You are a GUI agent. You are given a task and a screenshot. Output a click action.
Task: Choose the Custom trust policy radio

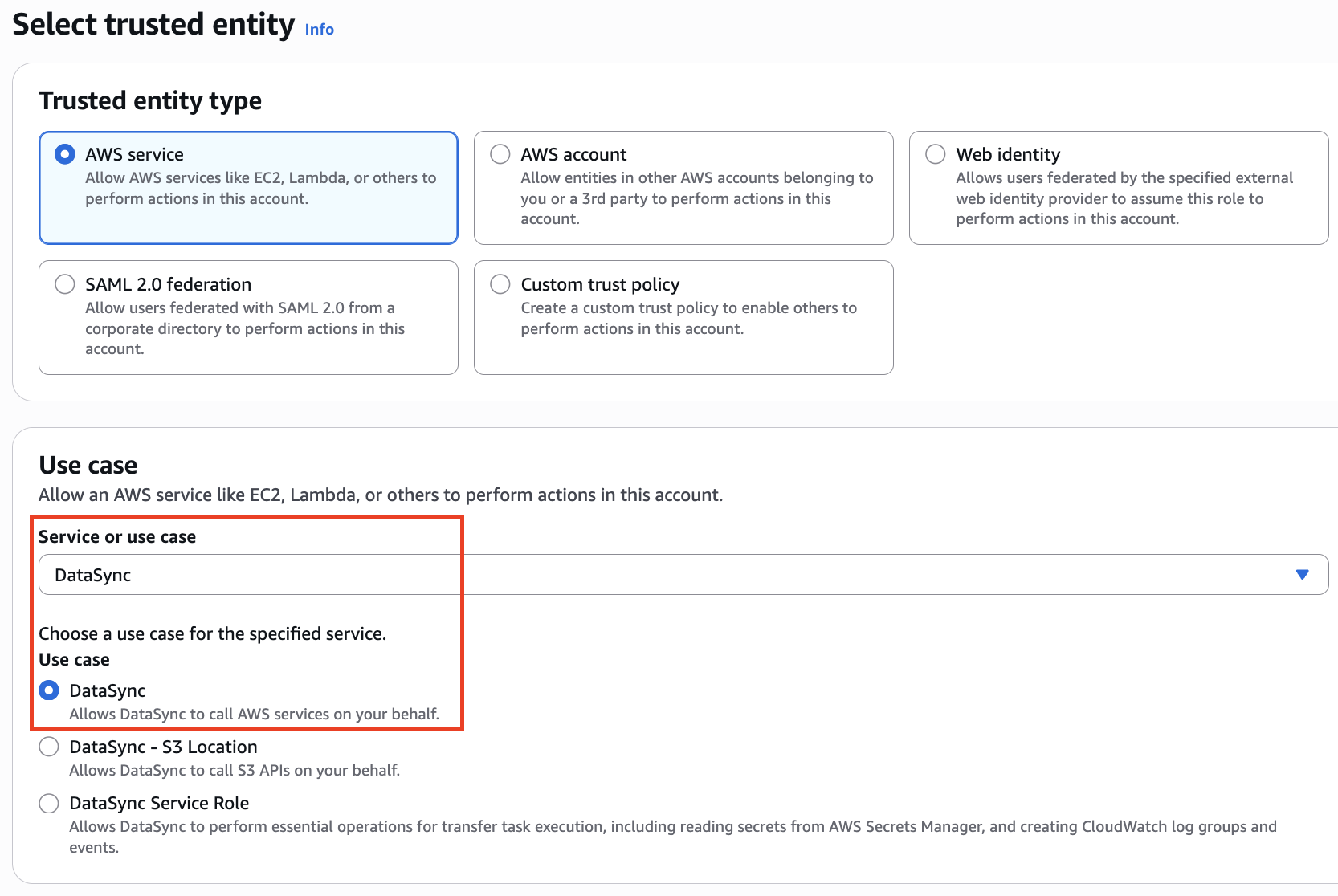[500, 284]
